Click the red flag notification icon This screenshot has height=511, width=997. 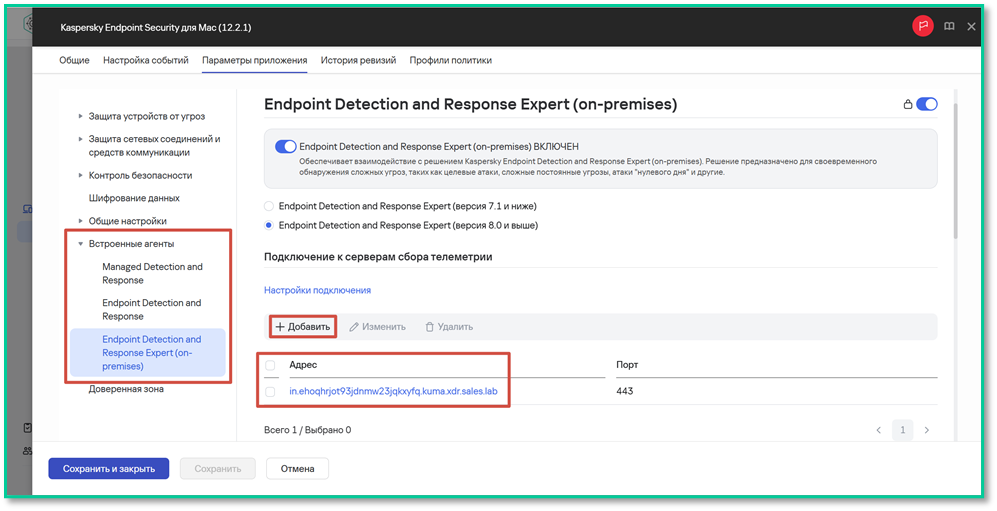(x=923, y=26)
